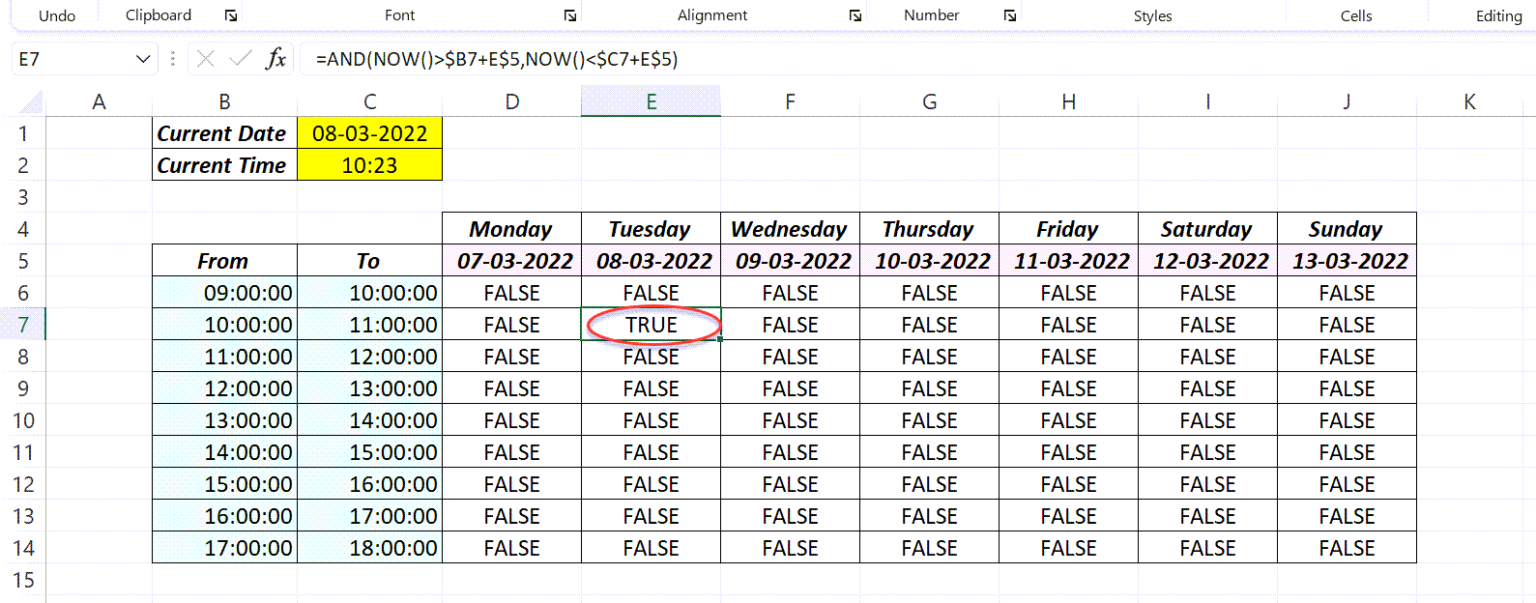1536x603 pixels.
Task: Select the Sunday date cell 13-03-2022
Action: (1346, 261)
